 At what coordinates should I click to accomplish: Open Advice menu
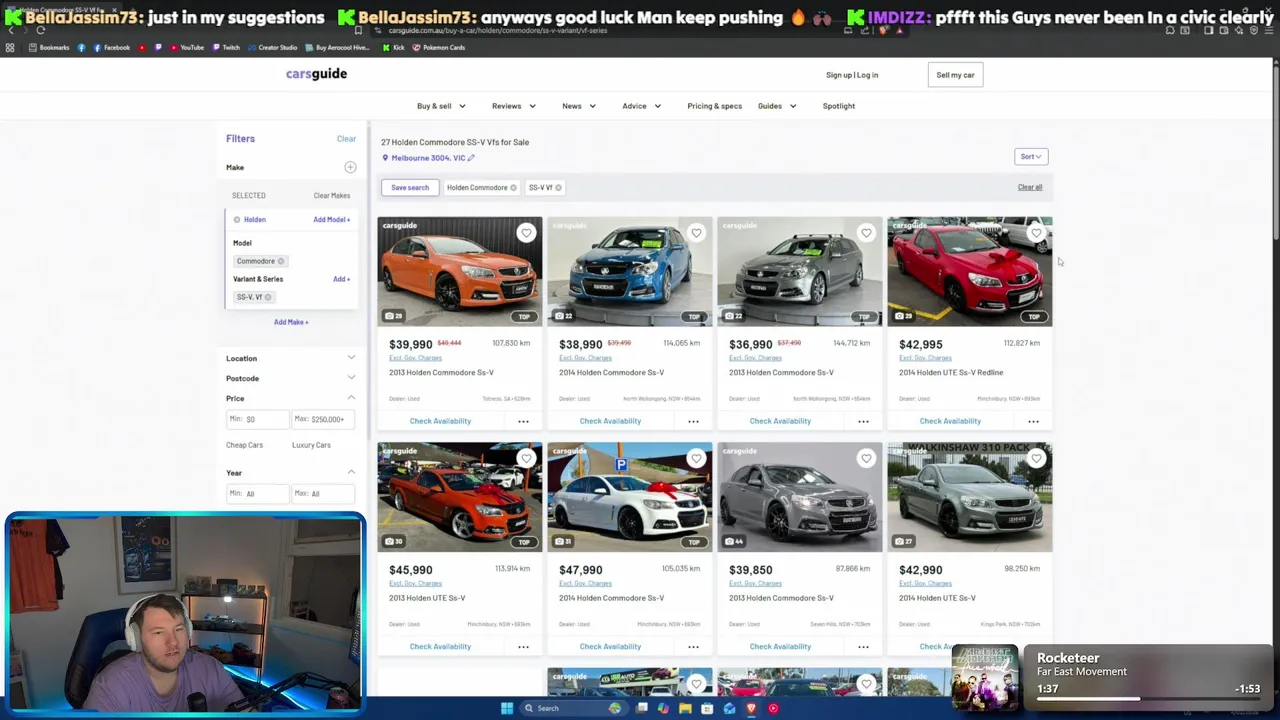pos(641,106)
